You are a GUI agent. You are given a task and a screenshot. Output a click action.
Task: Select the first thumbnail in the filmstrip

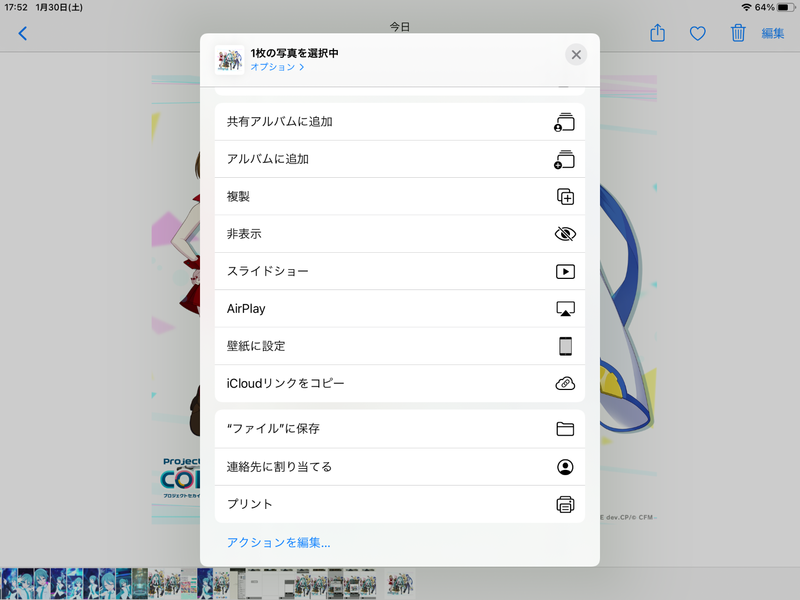(x=8, y=584)
